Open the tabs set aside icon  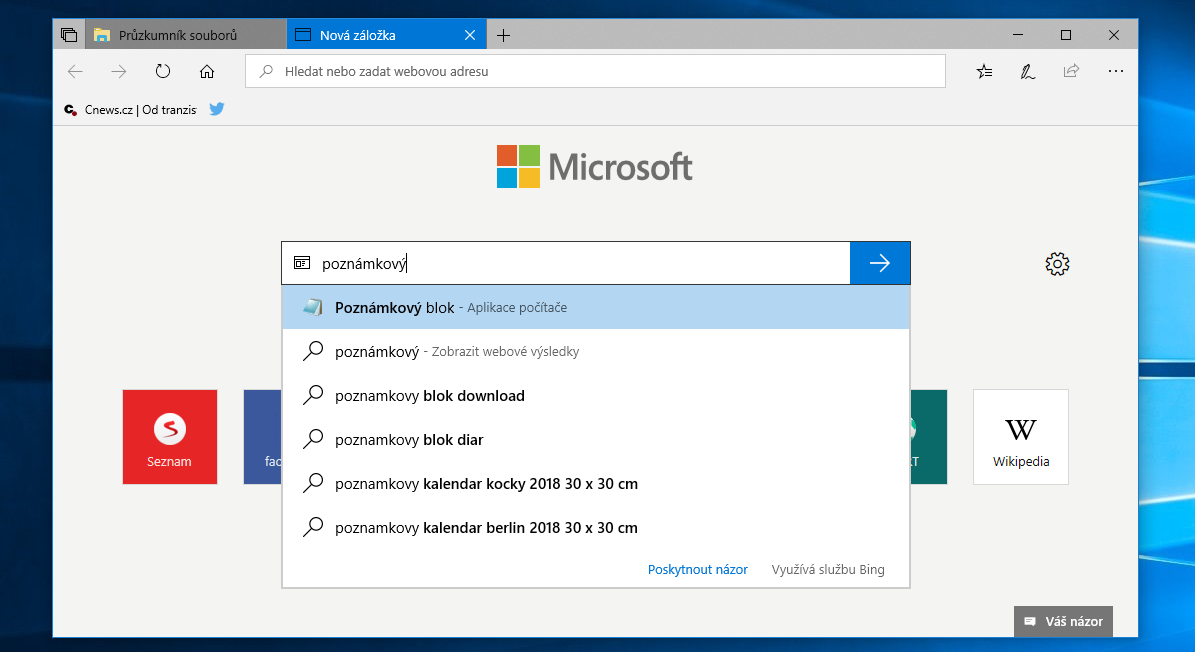[x=69, y=35]
